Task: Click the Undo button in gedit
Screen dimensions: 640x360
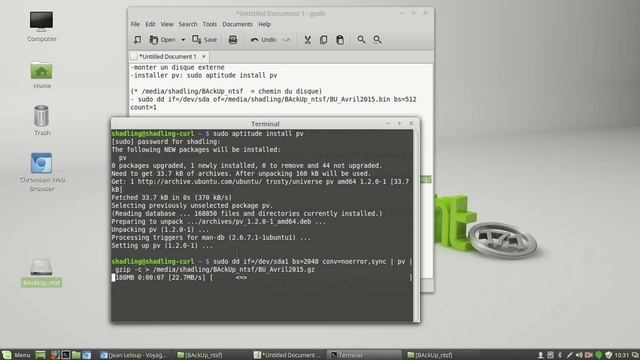Action: (263, 40)
